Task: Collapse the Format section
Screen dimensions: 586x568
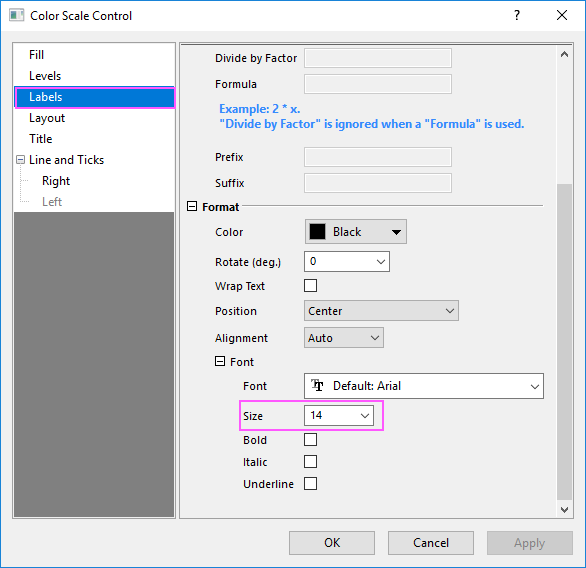Action: (192, 206)
